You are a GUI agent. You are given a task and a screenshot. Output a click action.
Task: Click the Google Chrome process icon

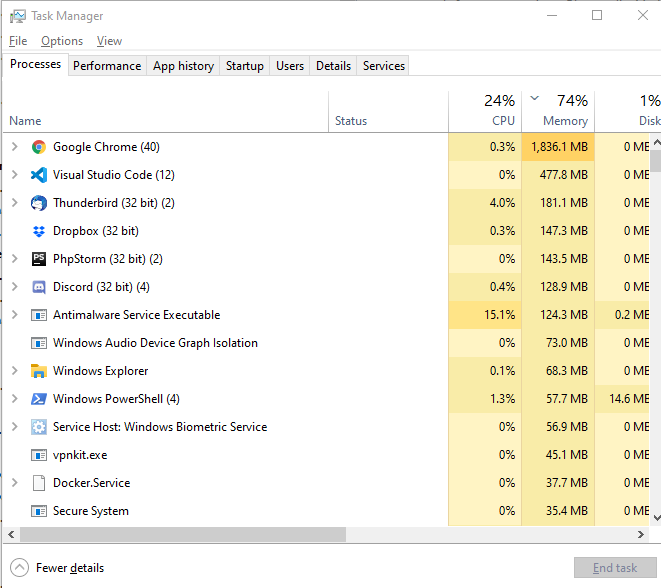pos(39,147)
